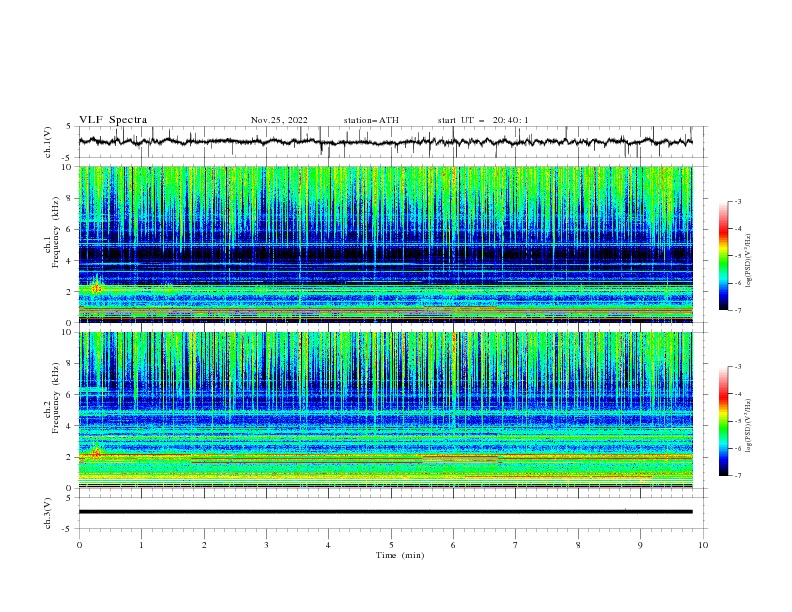Click the "-7" tick on ch.1 colorbar
This screenshot has height=612, width=792.
[x=737, y=310]
